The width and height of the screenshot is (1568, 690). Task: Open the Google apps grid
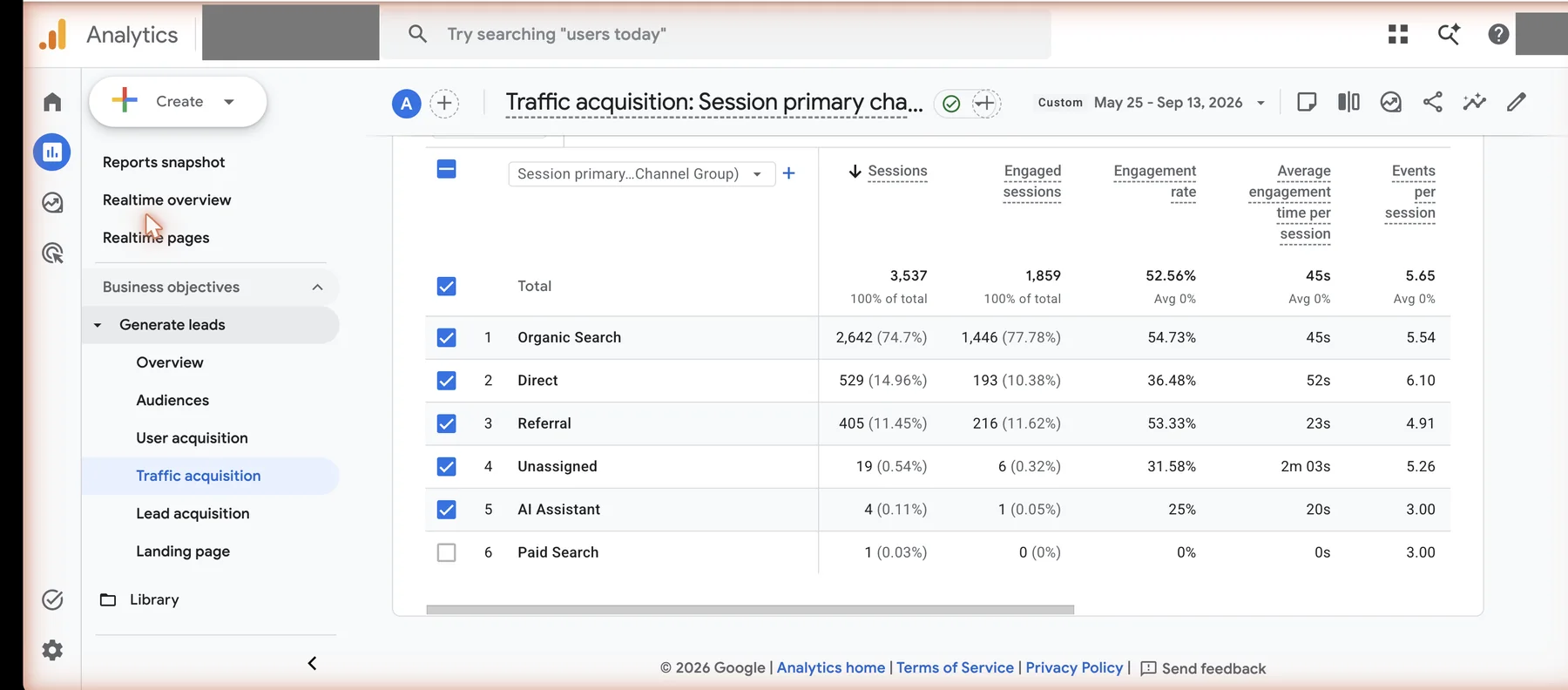point(1398,34)
